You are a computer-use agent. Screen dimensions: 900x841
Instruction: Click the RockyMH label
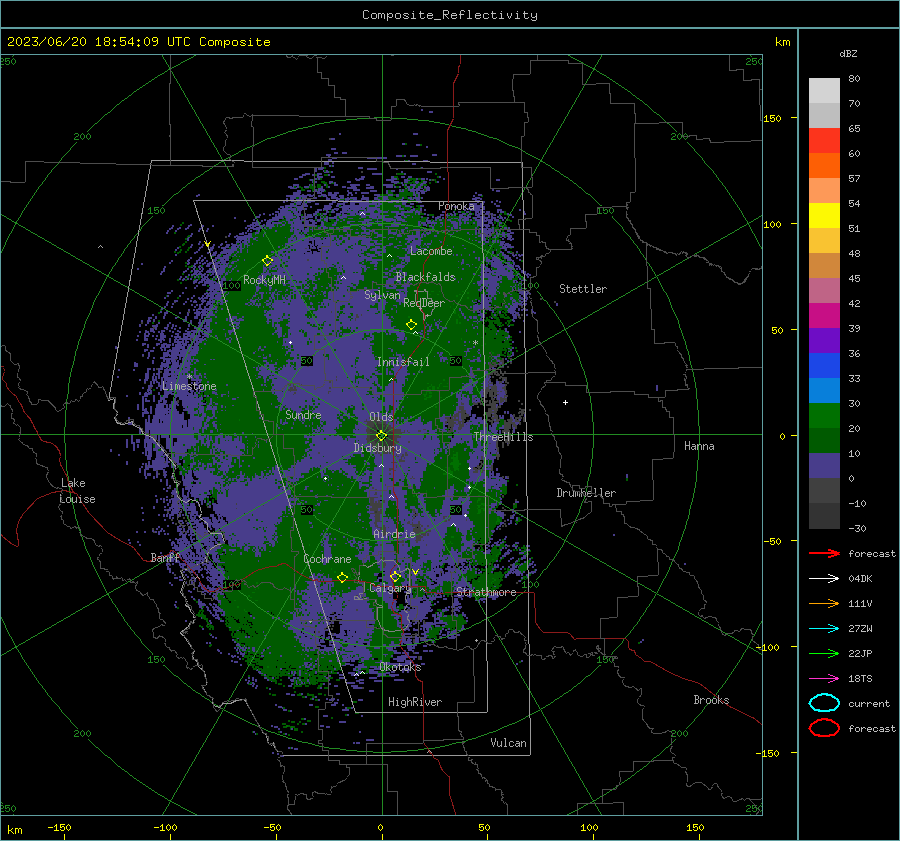coord(264,280)
